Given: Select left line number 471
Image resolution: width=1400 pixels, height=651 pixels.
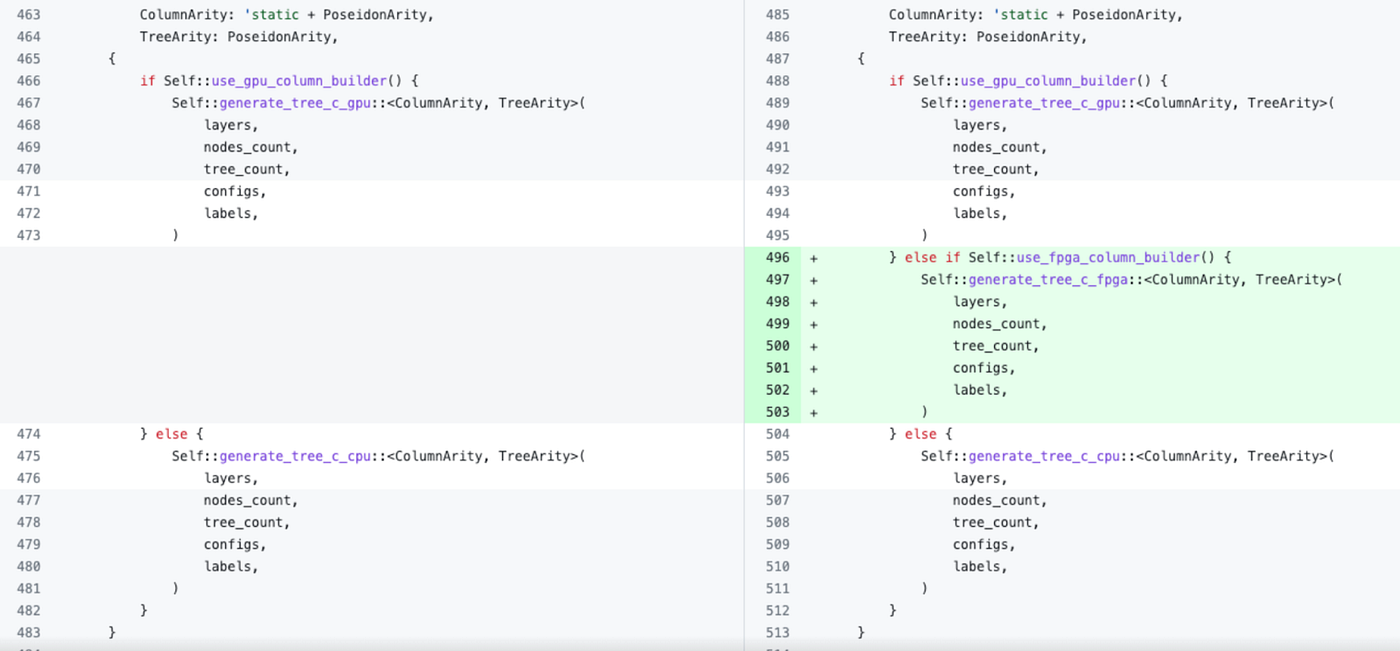Looking at the screenshot, I should 28,191.
